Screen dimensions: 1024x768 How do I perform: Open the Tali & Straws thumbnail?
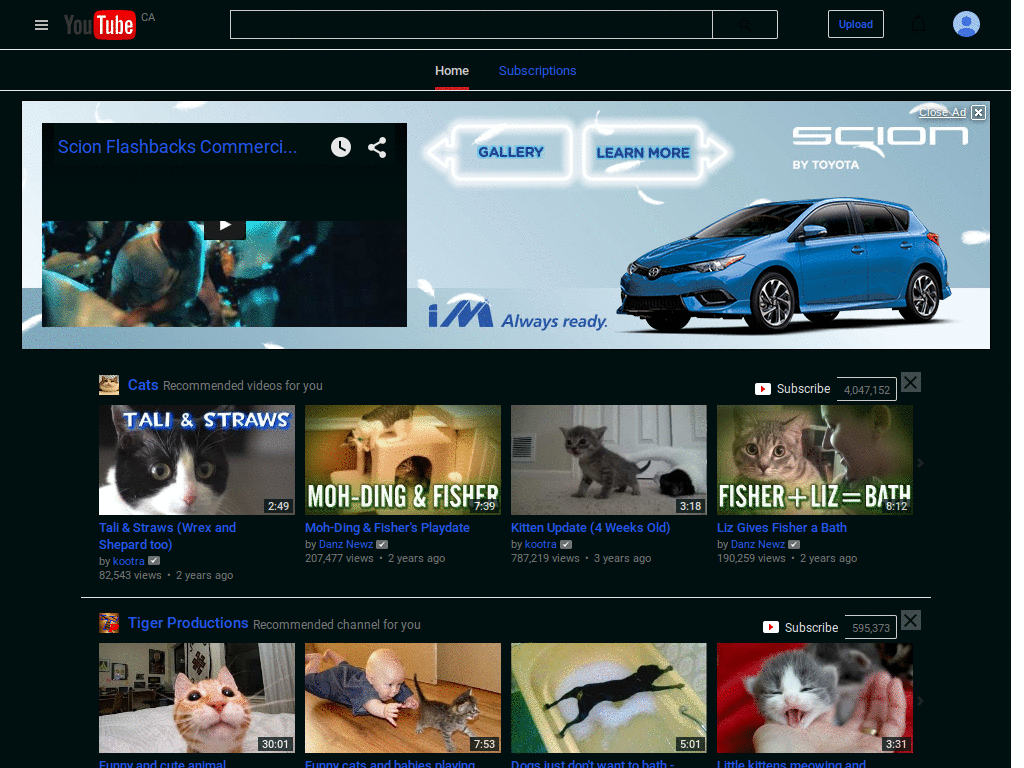point(197,460)
